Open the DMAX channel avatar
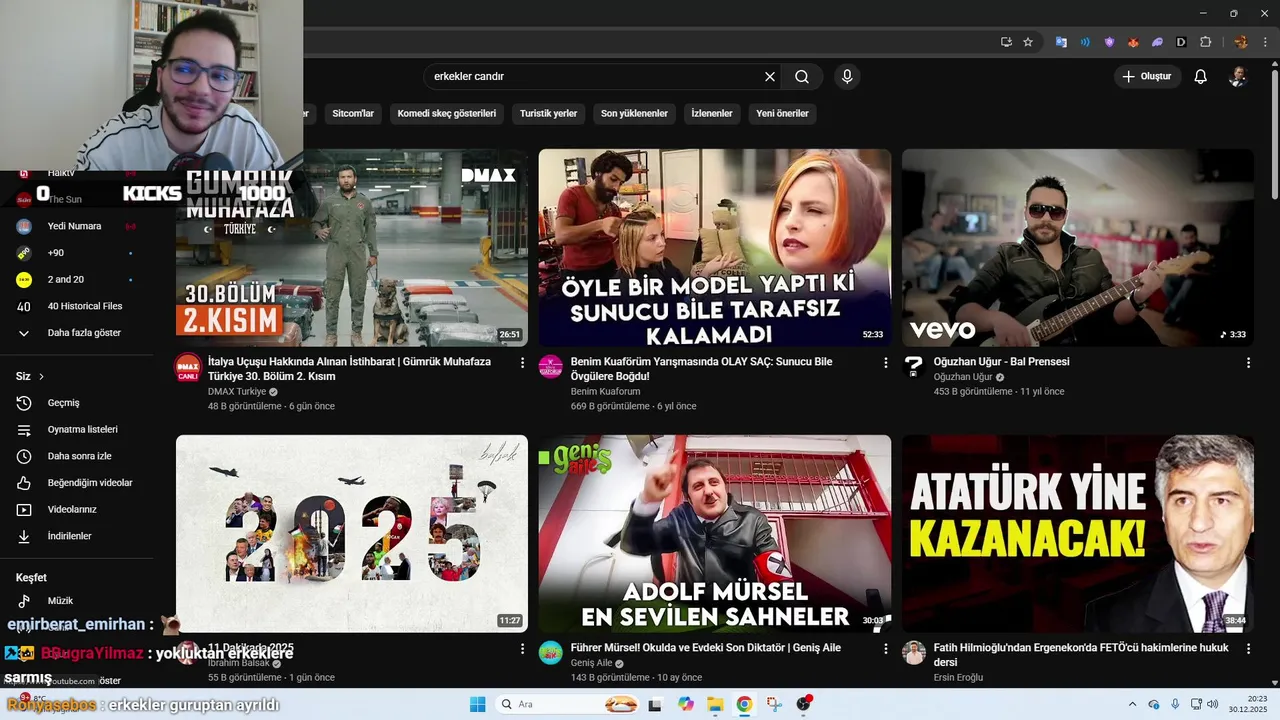This screenshot has width=1280, height=720. tap(188, 367)
